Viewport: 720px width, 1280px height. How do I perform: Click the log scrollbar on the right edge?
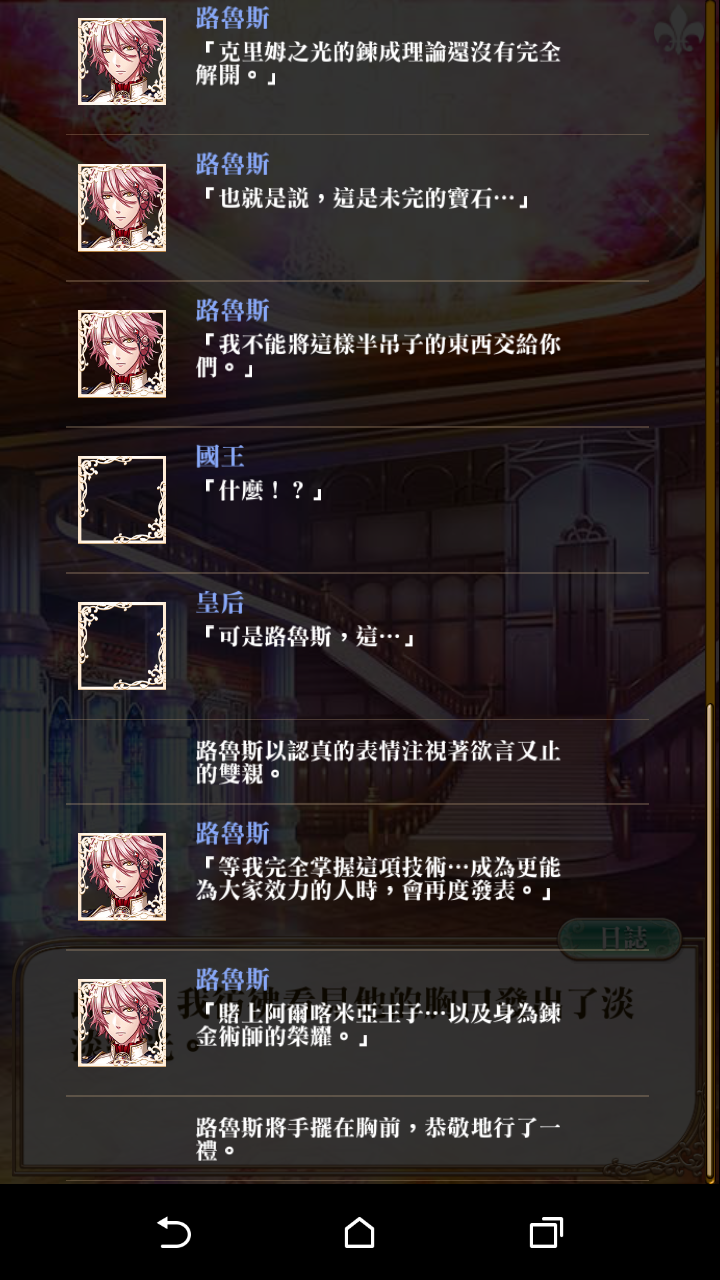711,942
